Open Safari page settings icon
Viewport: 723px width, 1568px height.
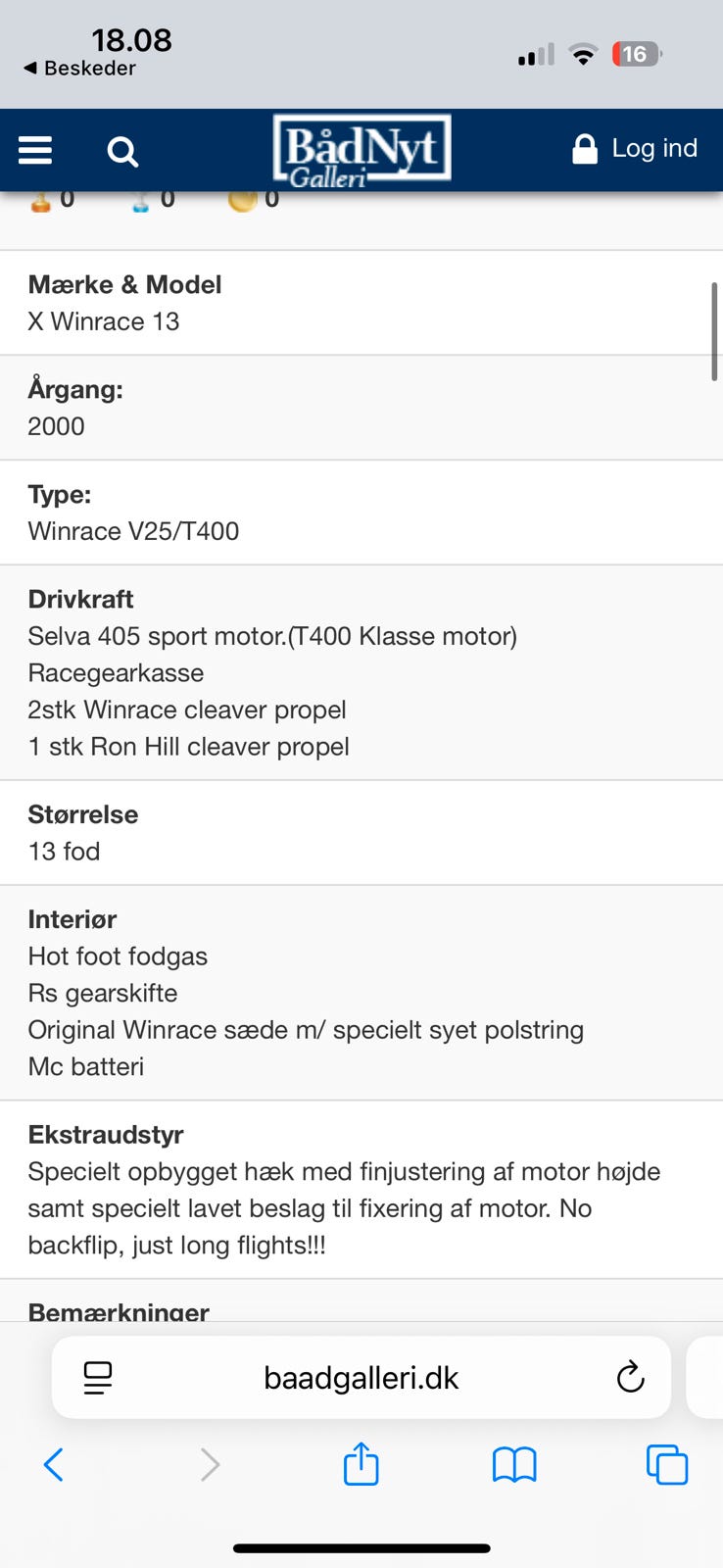point(98,1378)
